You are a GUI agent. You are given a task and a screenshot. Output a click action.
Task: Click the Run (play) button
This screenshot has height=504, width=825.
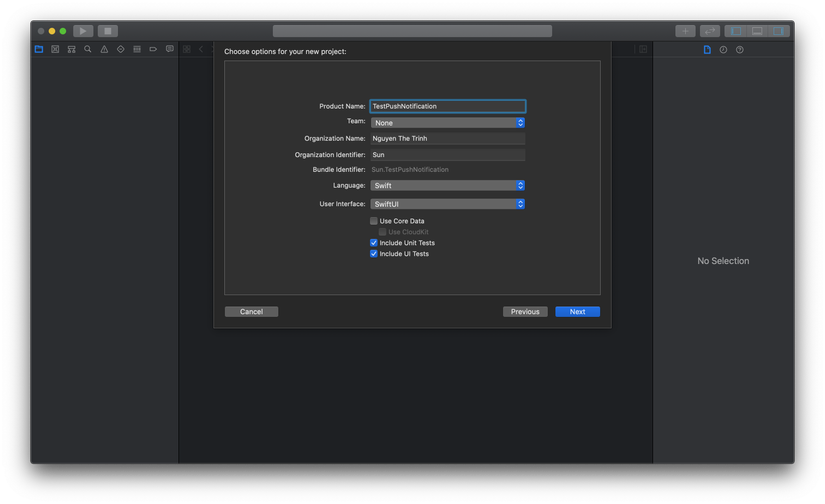coord(83,31)
